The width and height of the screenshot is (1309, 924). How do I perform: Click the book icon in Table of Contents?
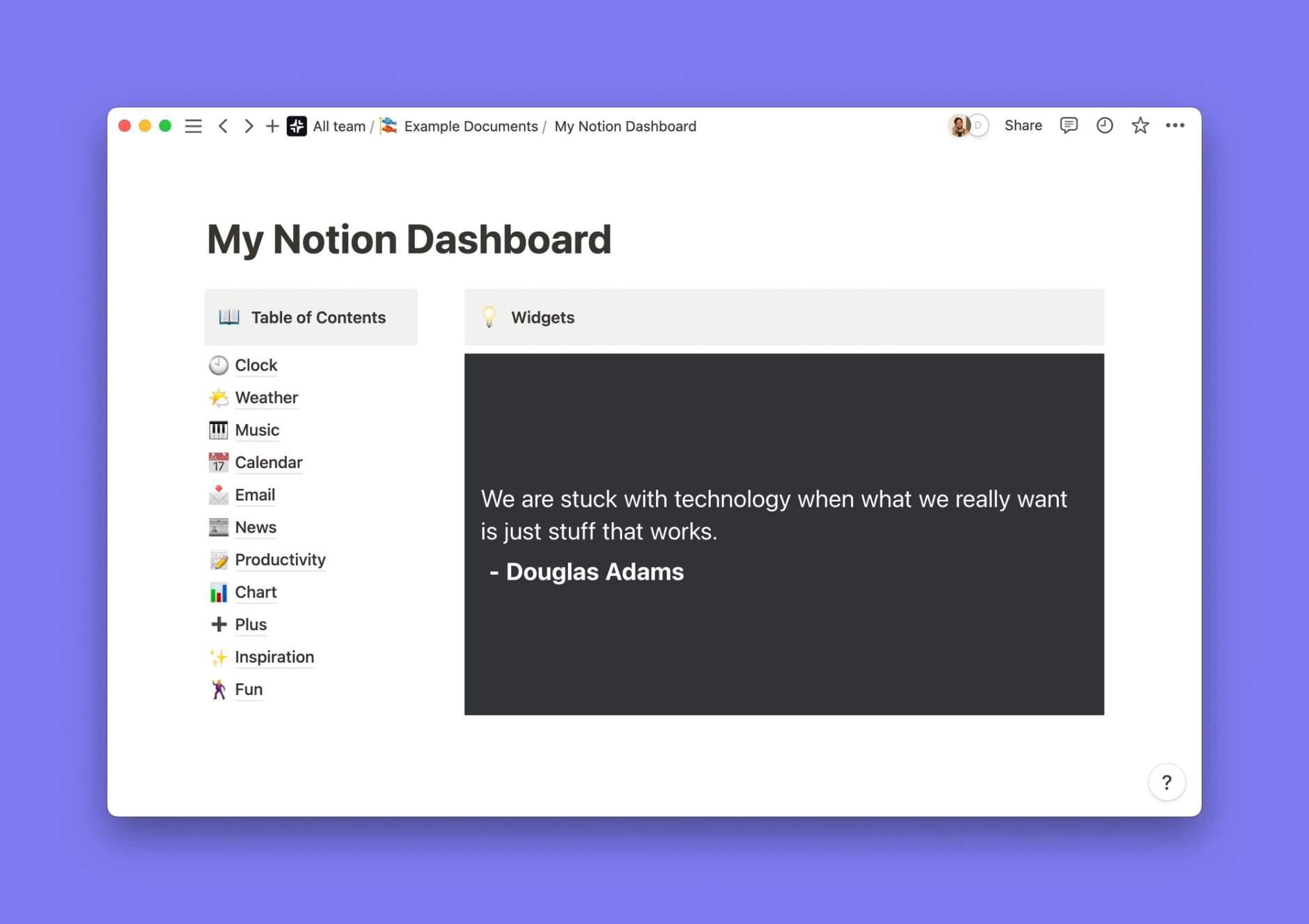(x=229, y=318)
